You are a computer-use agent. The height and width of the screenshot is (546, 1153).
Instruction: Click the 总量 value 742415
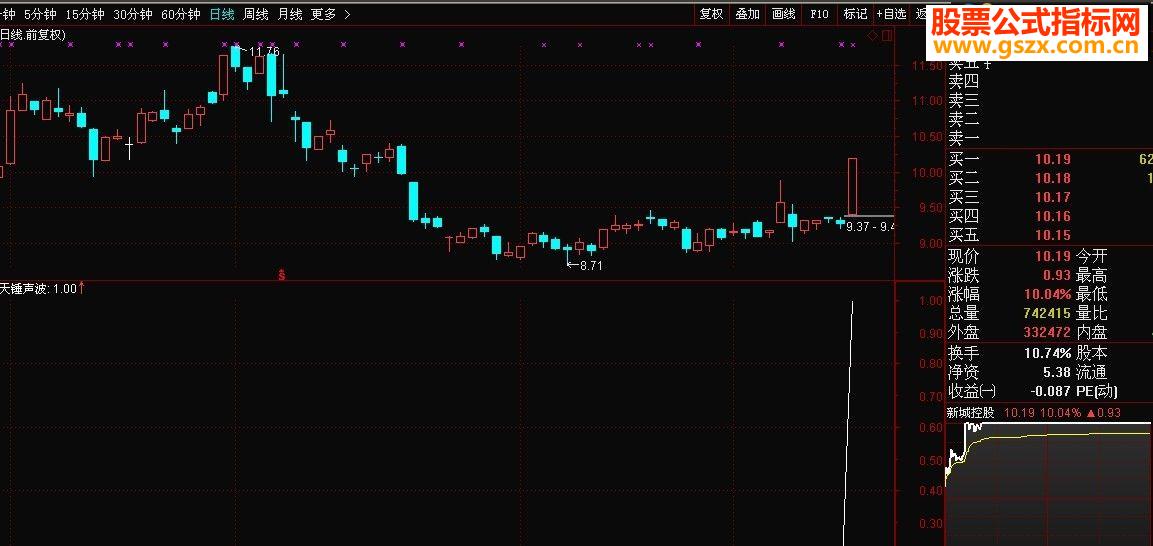pyautogui.click(x=1046, y=314)
